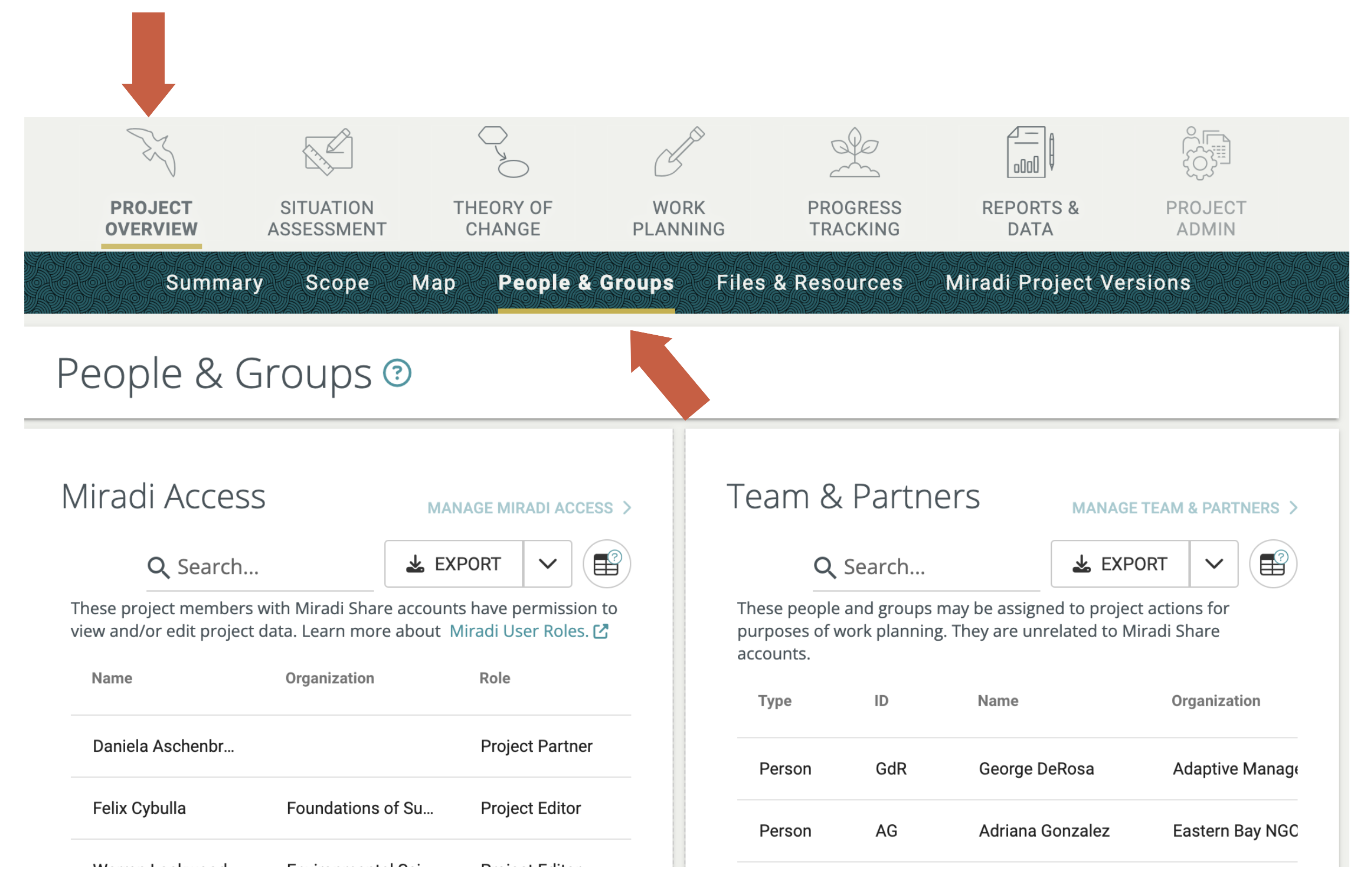This screenshot has width=1372, height=882.
Task: Click People & Groups help question icon
Action: point(397,374)
